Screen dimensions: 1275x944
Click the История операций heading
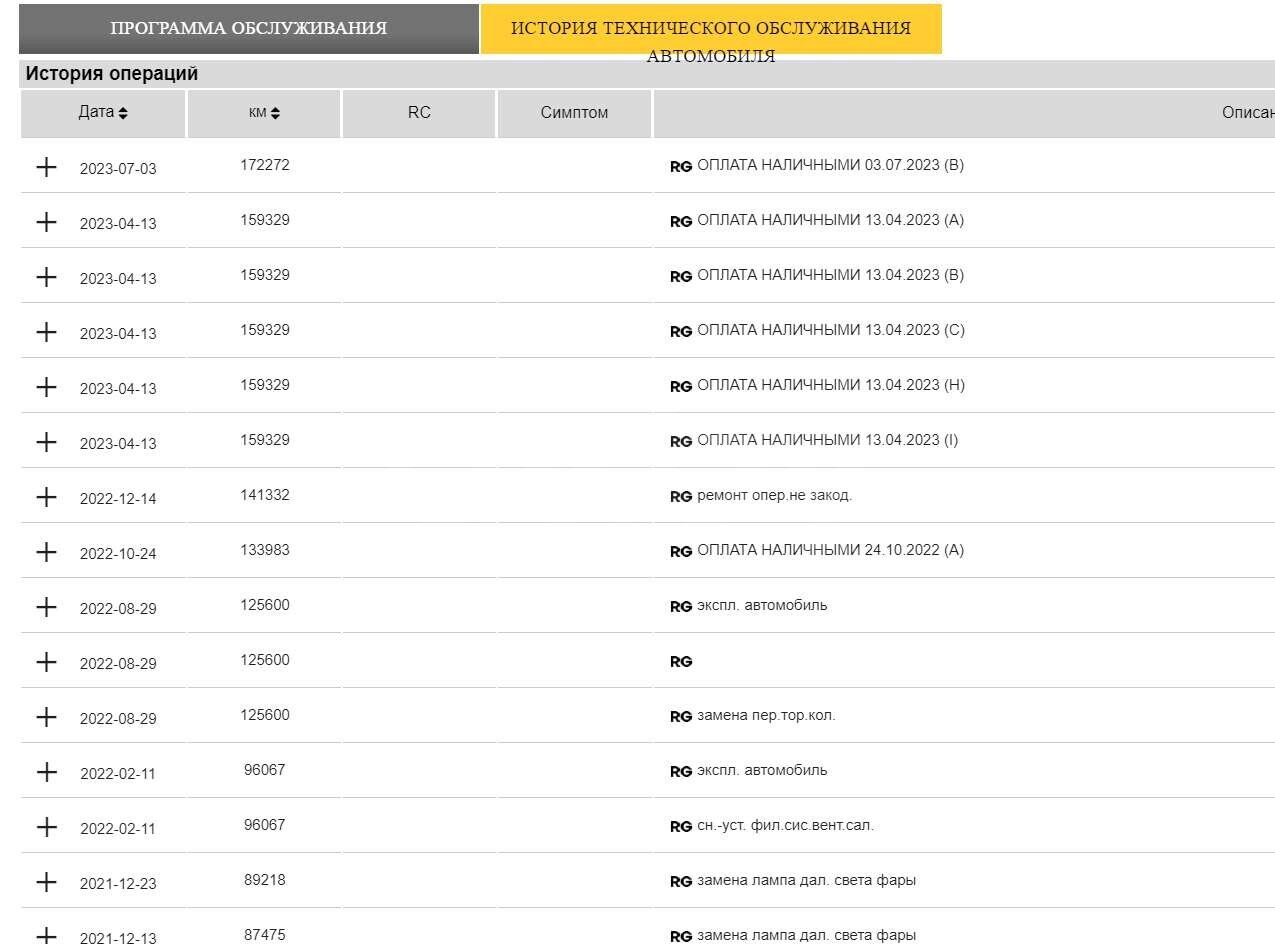112,74
